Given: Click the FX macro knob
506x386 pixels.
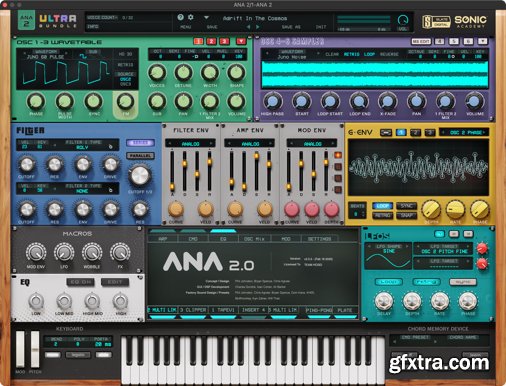Looking at the screenshot, I should click(120, 252).
